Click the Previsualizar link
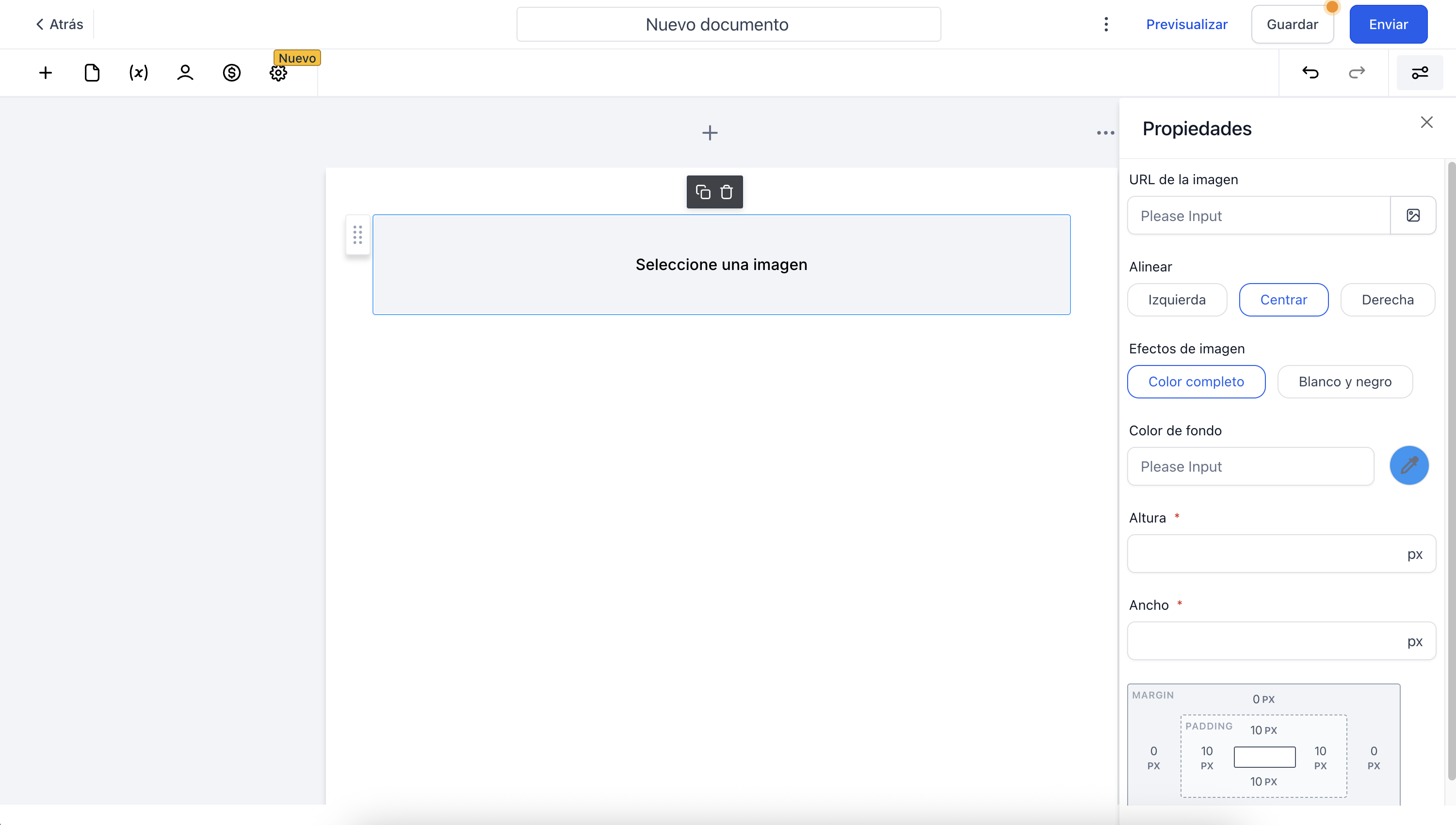This screenshot has width=1456, height=825. tap(1187, 24)
